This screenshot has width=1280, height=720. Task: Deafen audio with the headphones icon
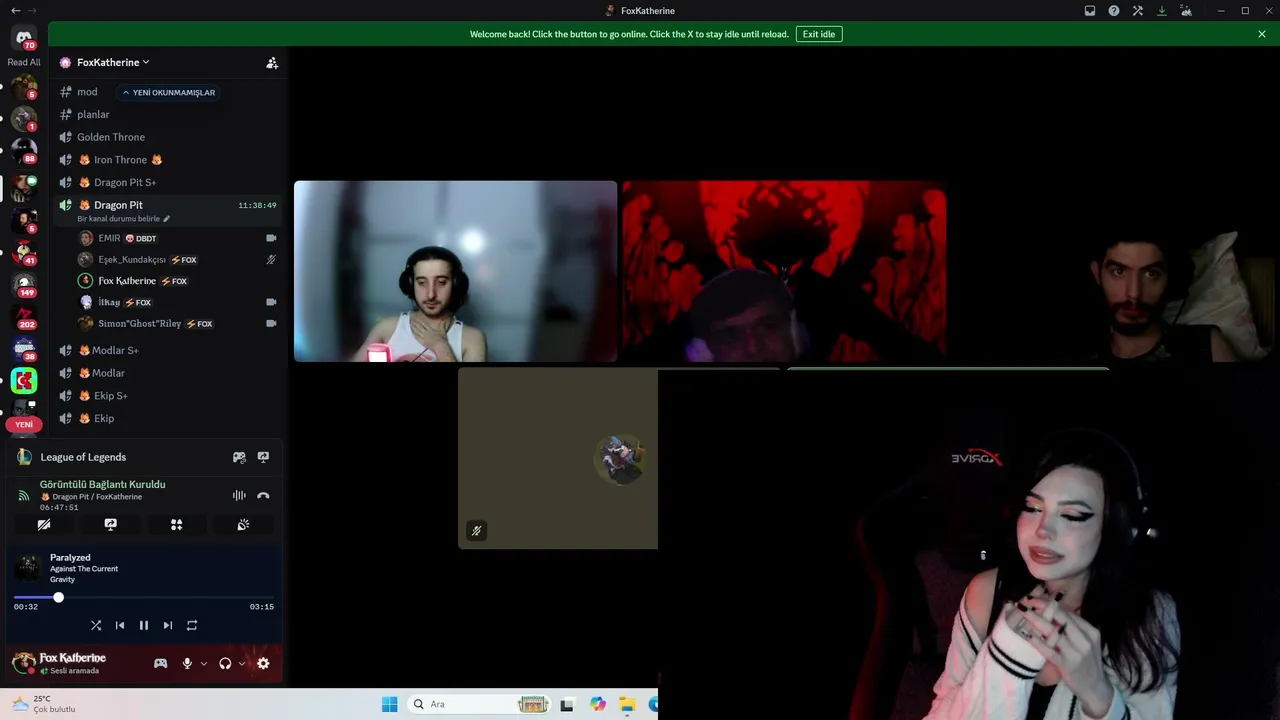[225, 663]
